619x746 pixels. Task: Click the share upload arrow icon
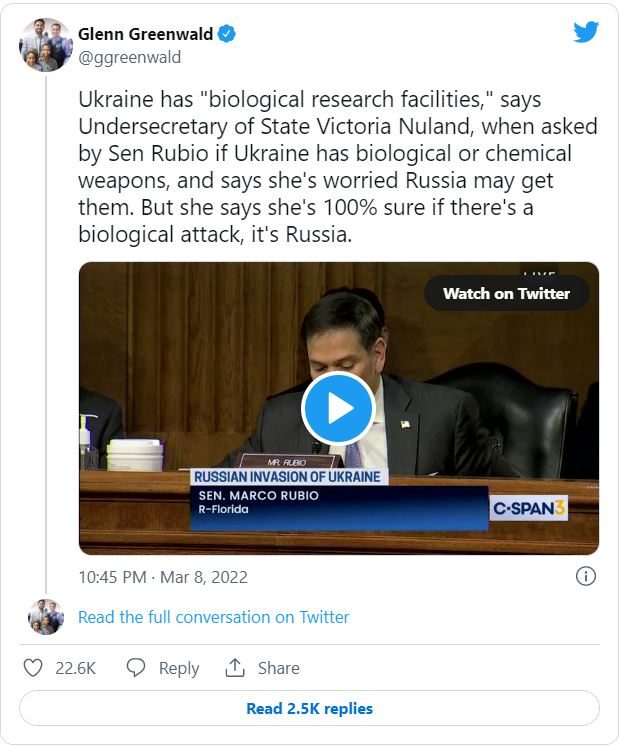tap(235, 667)
